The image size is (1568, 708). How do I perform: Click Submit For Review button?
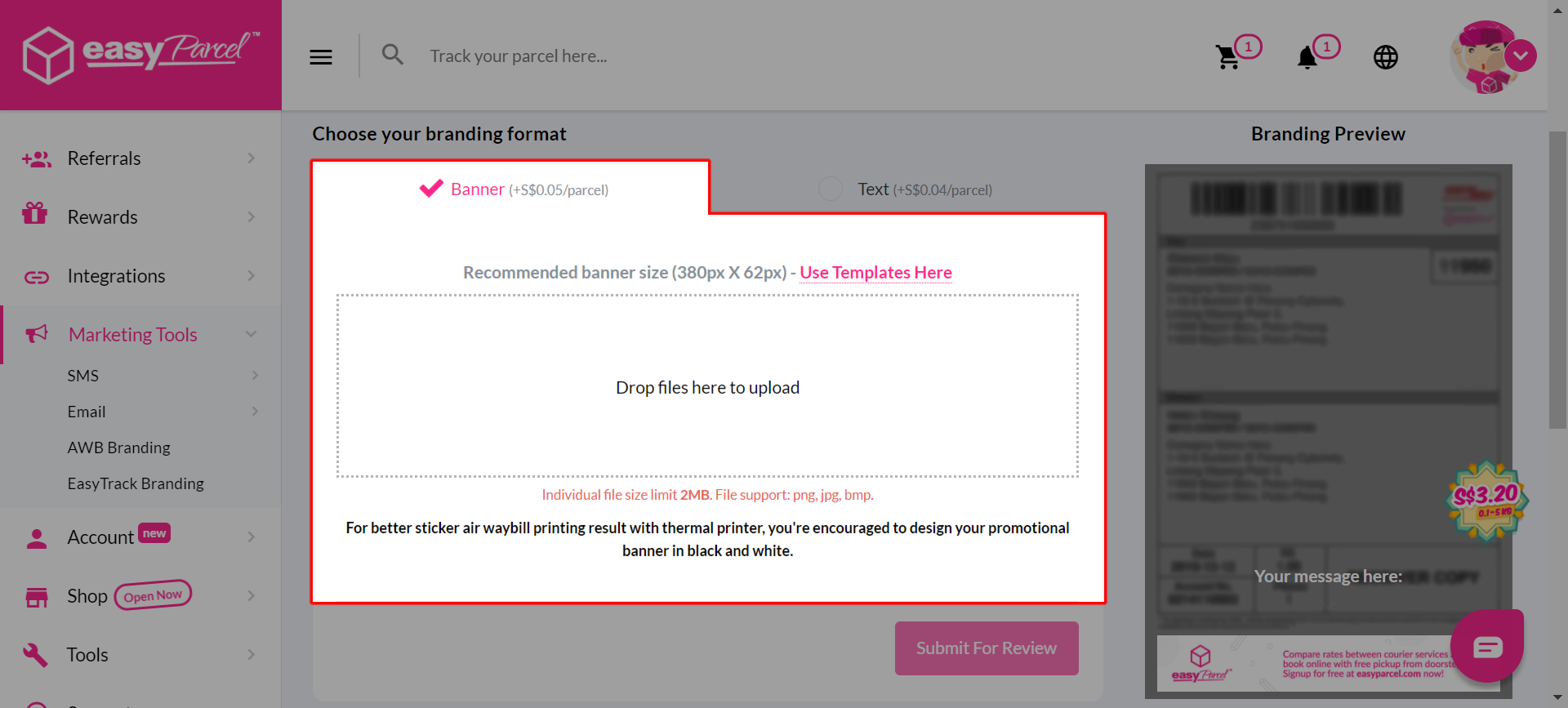pos(987,648)
